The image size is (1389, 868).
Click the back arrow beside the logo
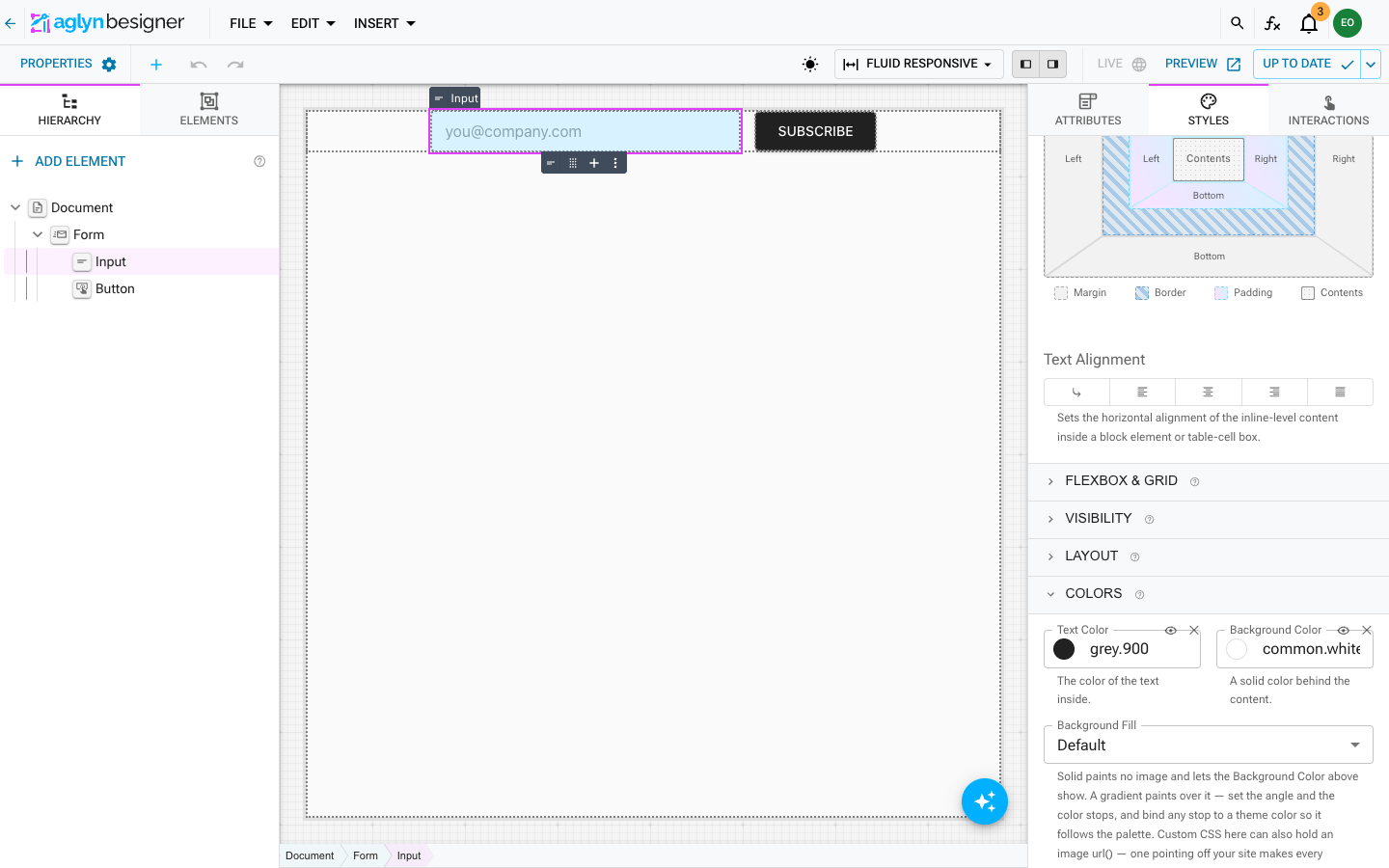(x=11, y=23)
